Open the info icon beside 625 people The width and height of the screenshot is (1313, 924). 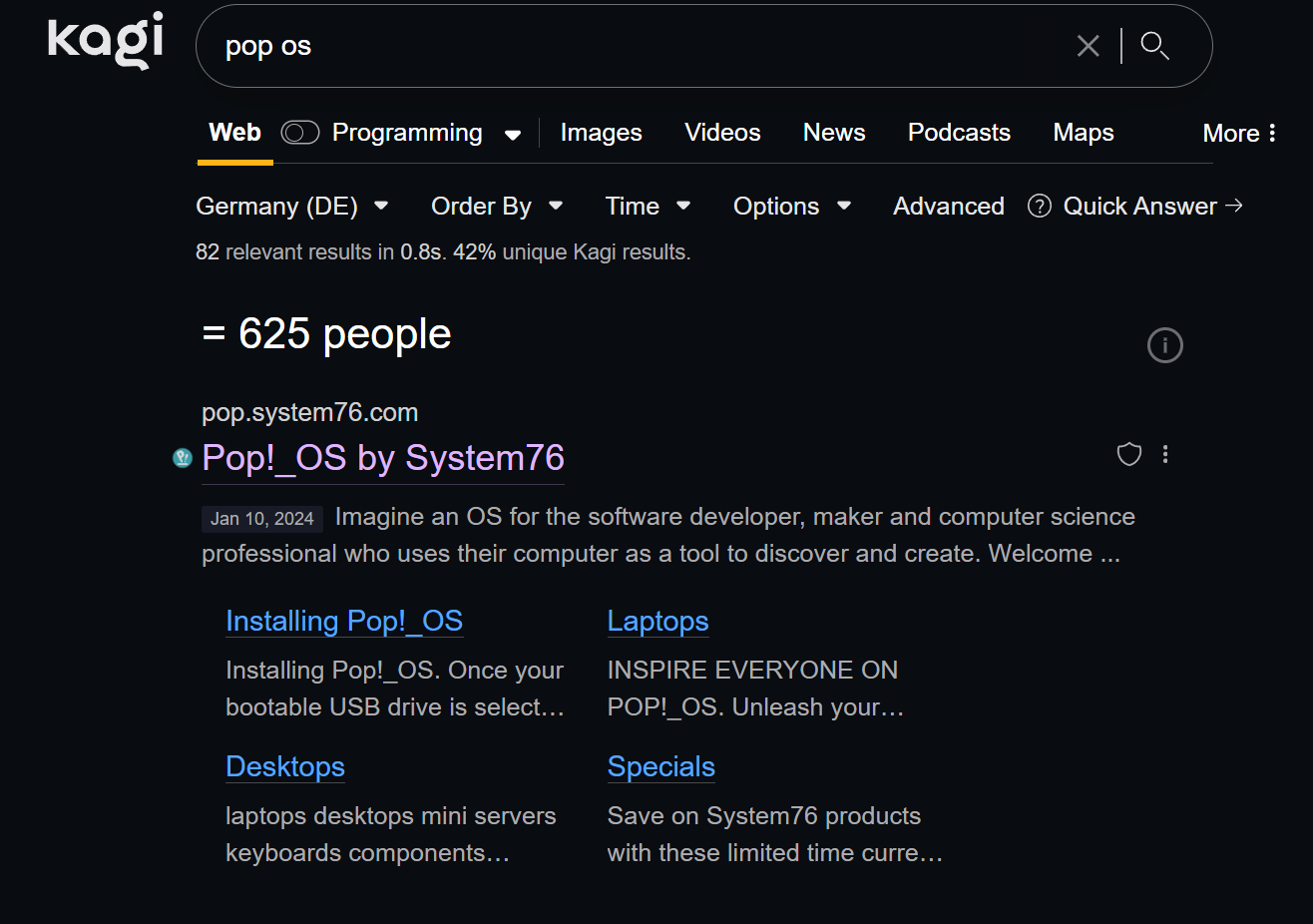click(1164, 345)
